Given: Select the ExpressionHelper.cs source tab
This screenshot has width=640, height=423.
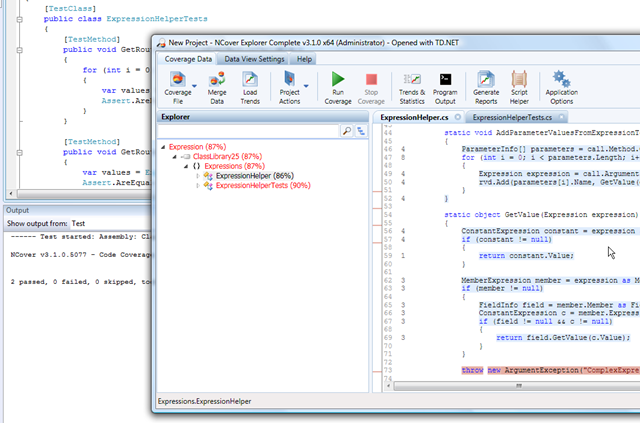Looking at the screenshot, I should 414,118.
